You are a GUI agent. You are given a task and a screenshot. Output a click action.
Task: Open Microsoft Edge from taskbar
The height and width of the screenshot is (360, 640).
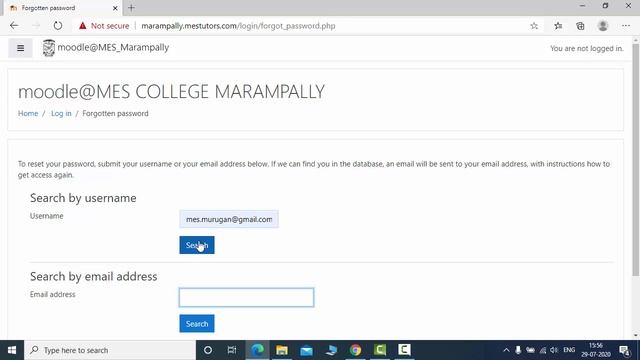257,350
